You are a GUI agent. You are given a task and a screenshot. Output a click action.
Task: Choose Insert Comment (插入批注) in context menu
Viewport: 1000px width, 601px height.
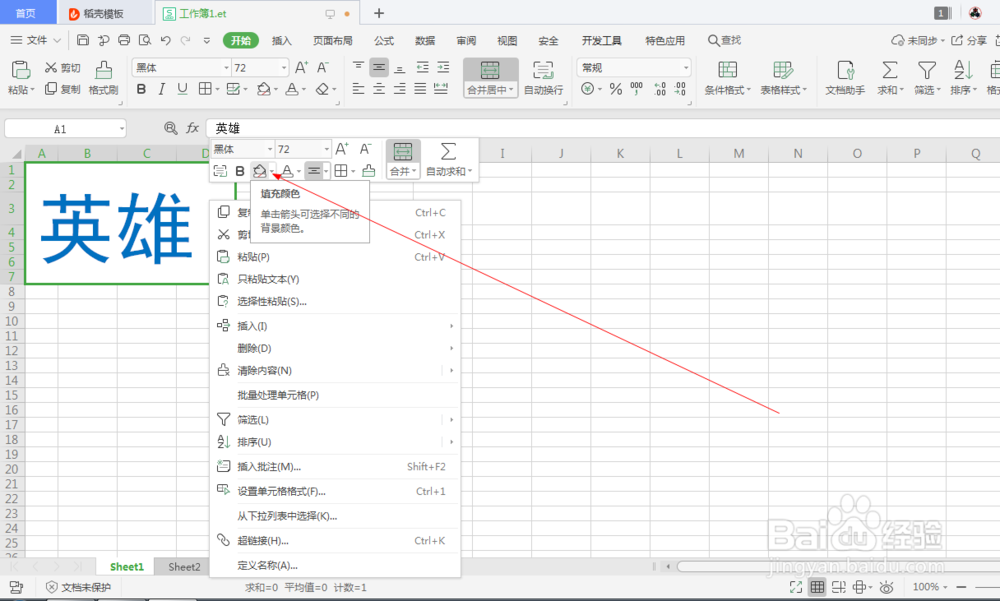335,466
